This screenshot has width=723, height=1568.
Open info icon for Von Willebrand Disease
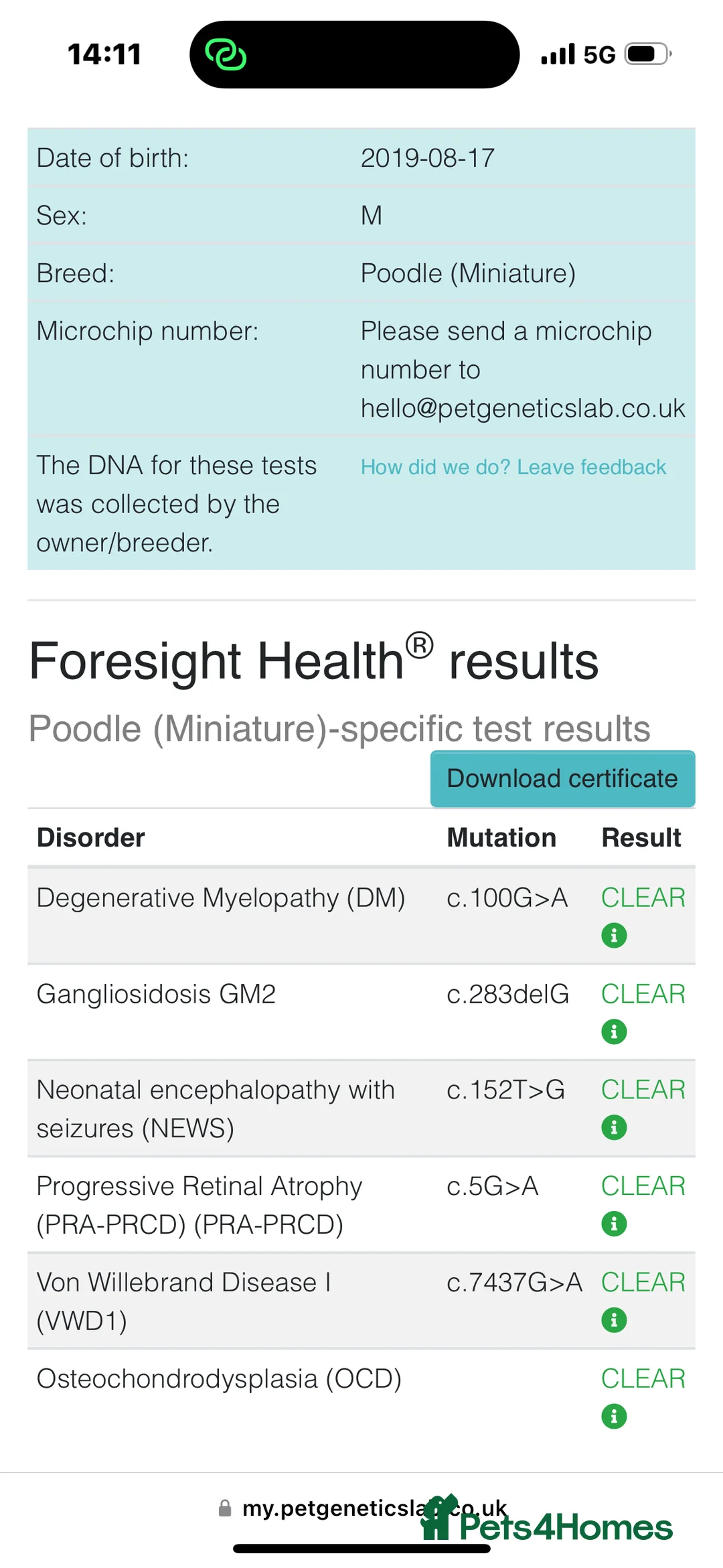coord(614,1320)
